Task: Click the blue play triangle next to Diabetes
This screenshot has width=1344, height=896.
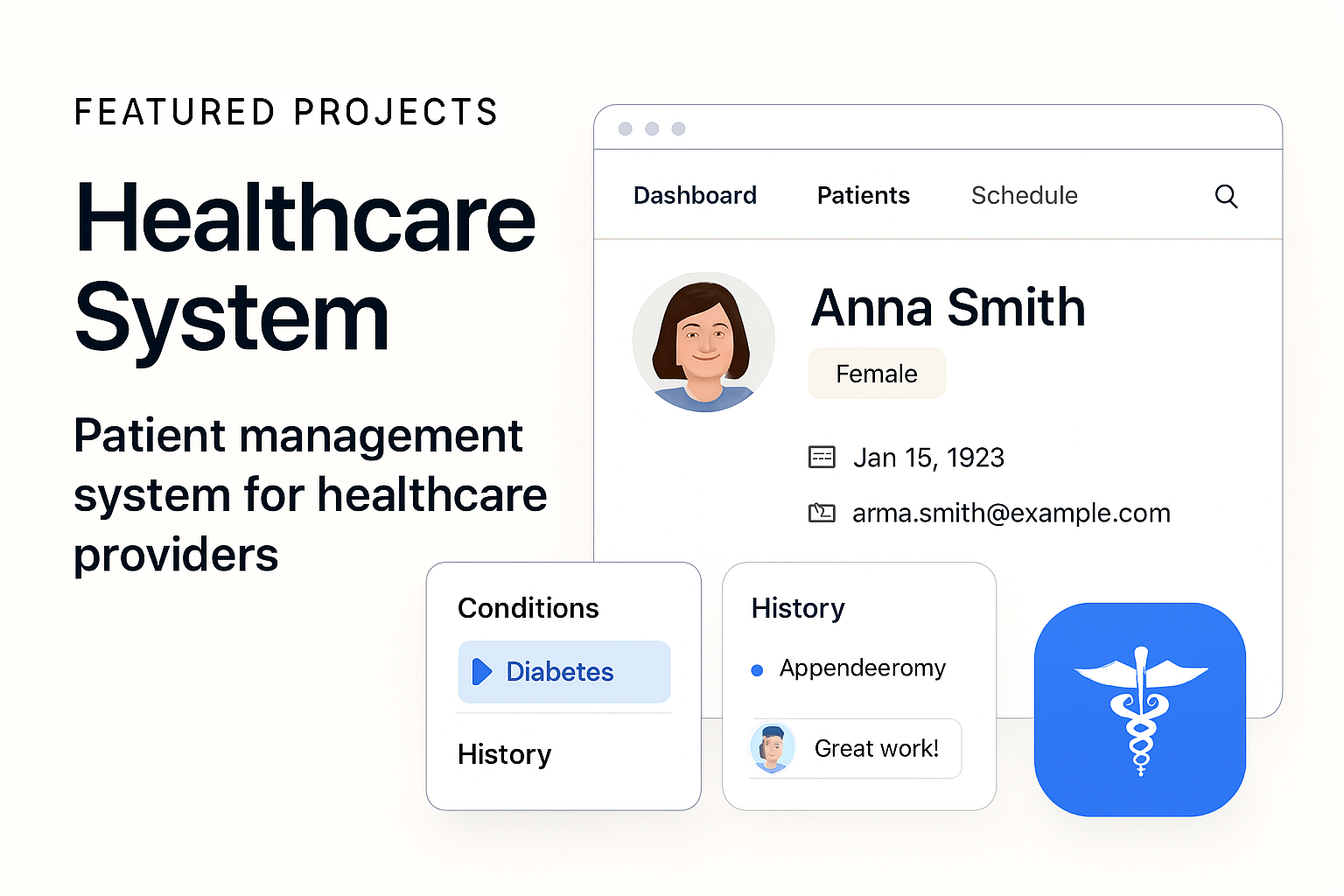Action: (480, 671)
